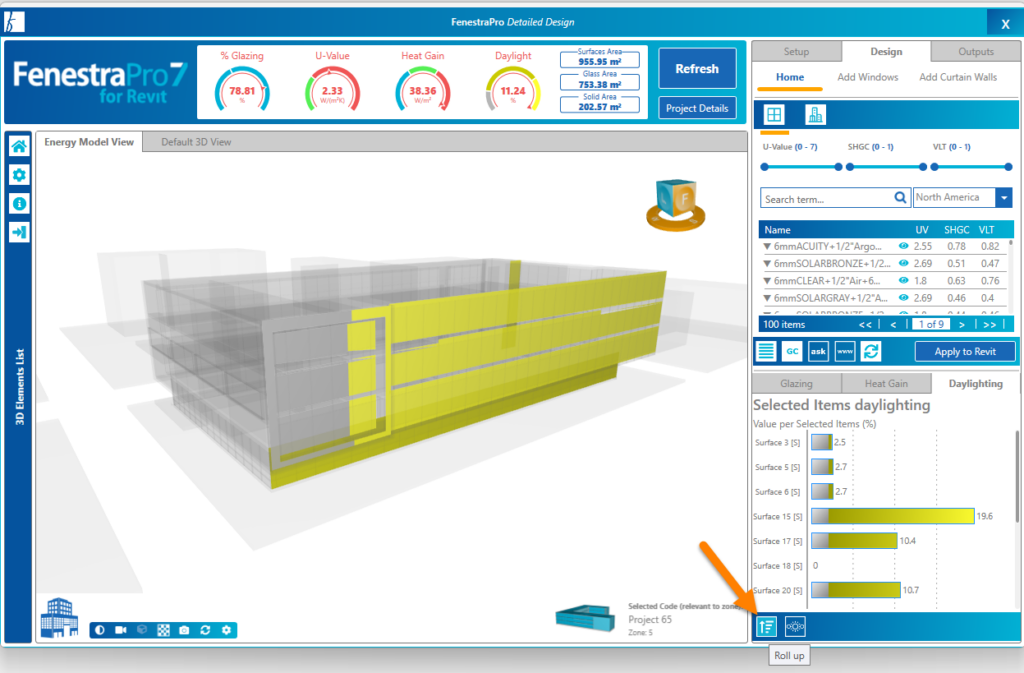The width and height of the screenshot is (1024, 673).
Task: Click the refresh arrows in view toolbar
Action: 205,630
